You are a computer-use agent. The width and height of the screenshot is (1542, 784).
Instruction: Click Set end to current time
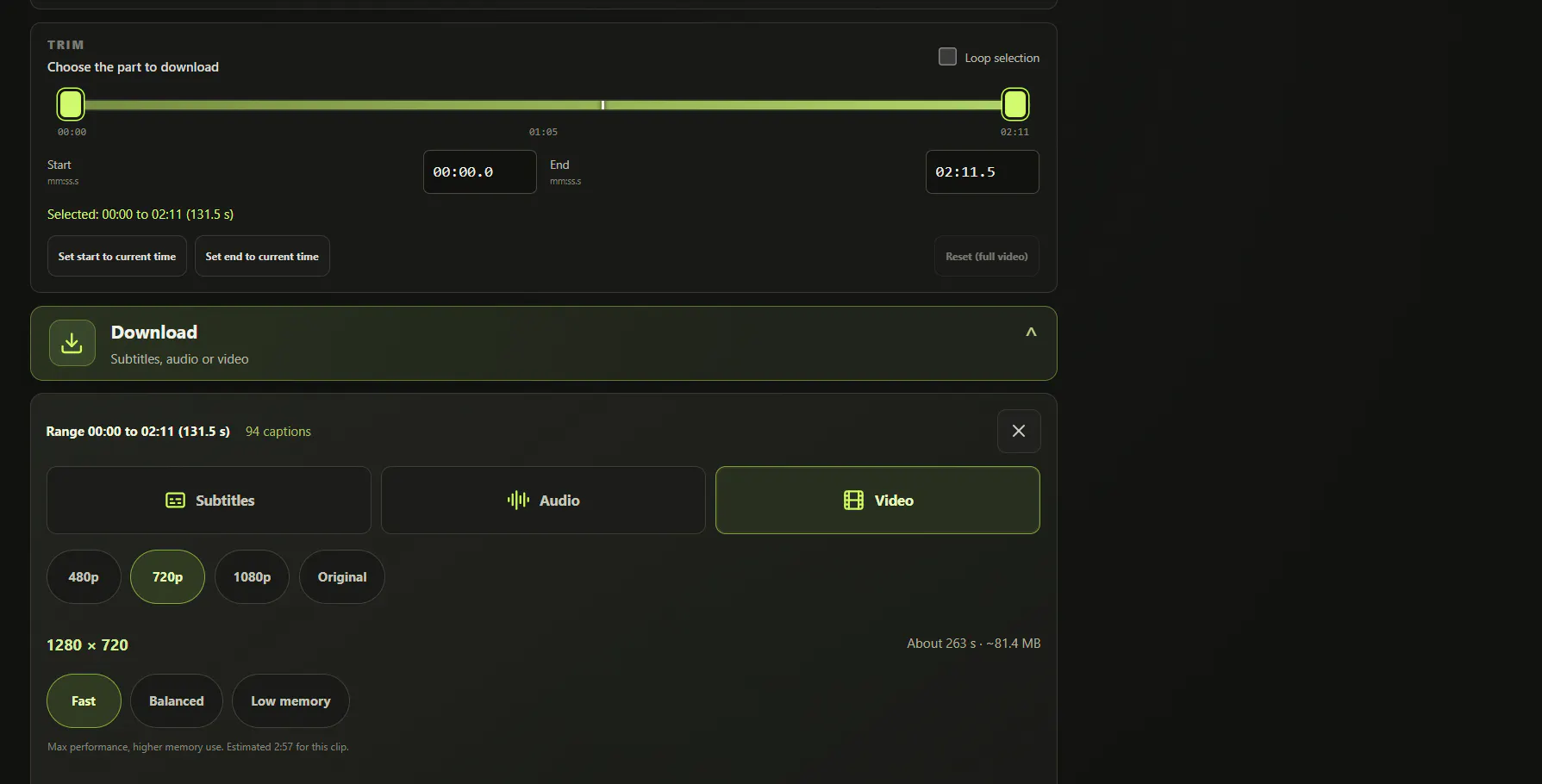(262, 256)
